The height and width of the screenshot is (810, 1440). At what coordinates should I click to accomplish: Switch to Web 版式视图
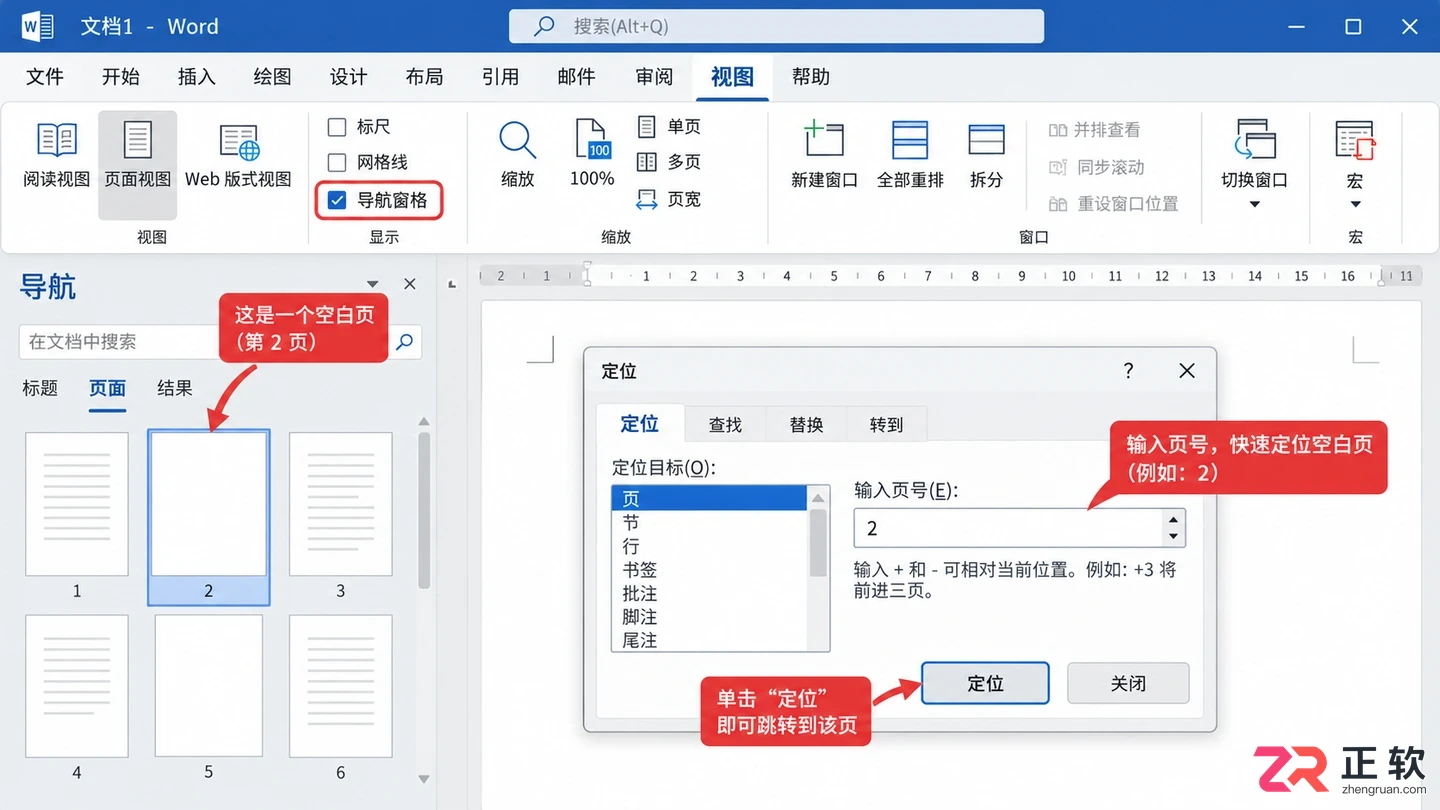click(x=238, y=155)
